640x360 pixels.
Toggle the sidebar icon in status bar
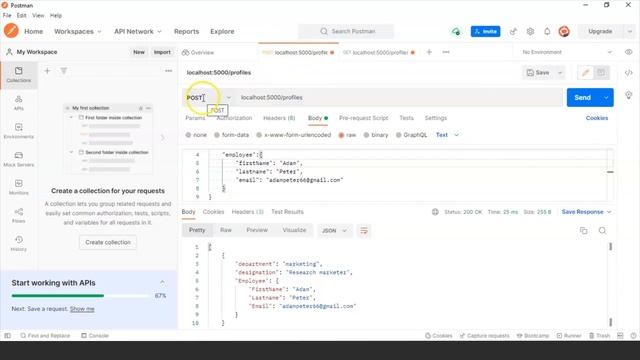(7, 336)
